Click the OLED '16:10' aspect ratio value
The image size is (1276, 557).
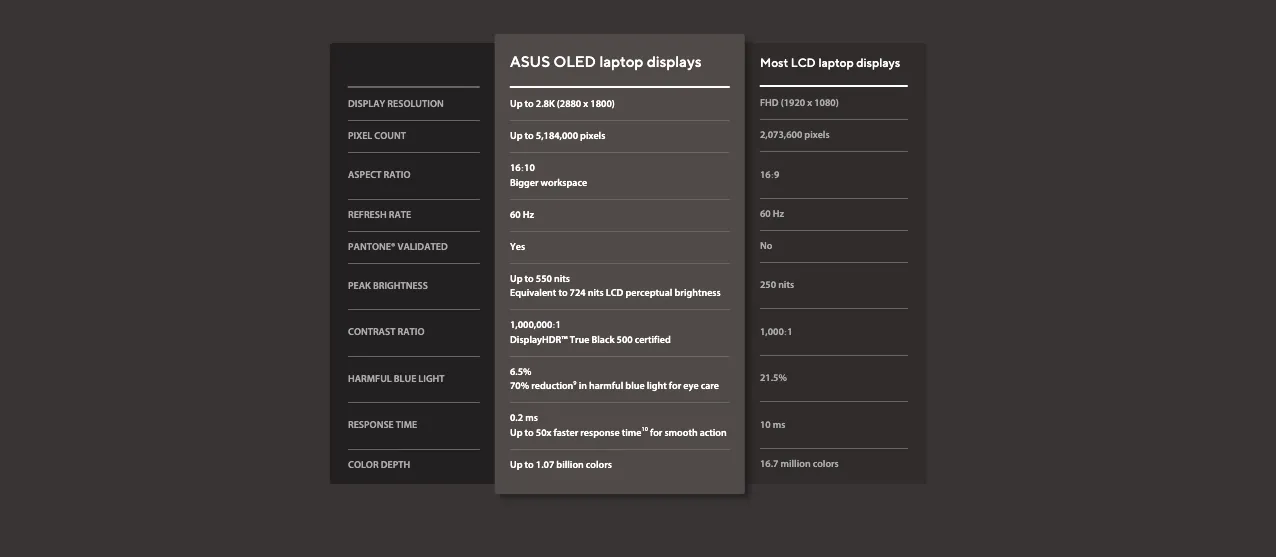point(522,168)
